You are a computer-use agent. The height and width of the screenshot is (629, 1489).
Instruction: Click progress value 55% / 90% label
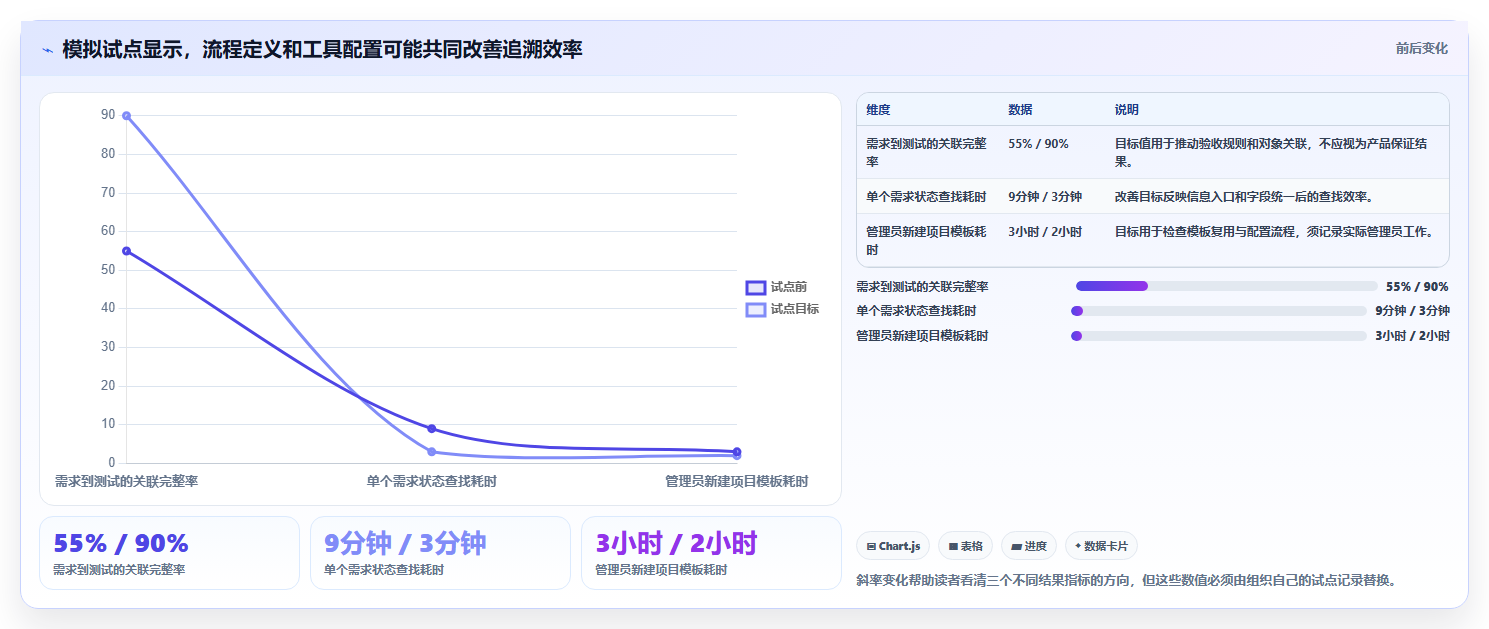click(x=1417, y=286)
